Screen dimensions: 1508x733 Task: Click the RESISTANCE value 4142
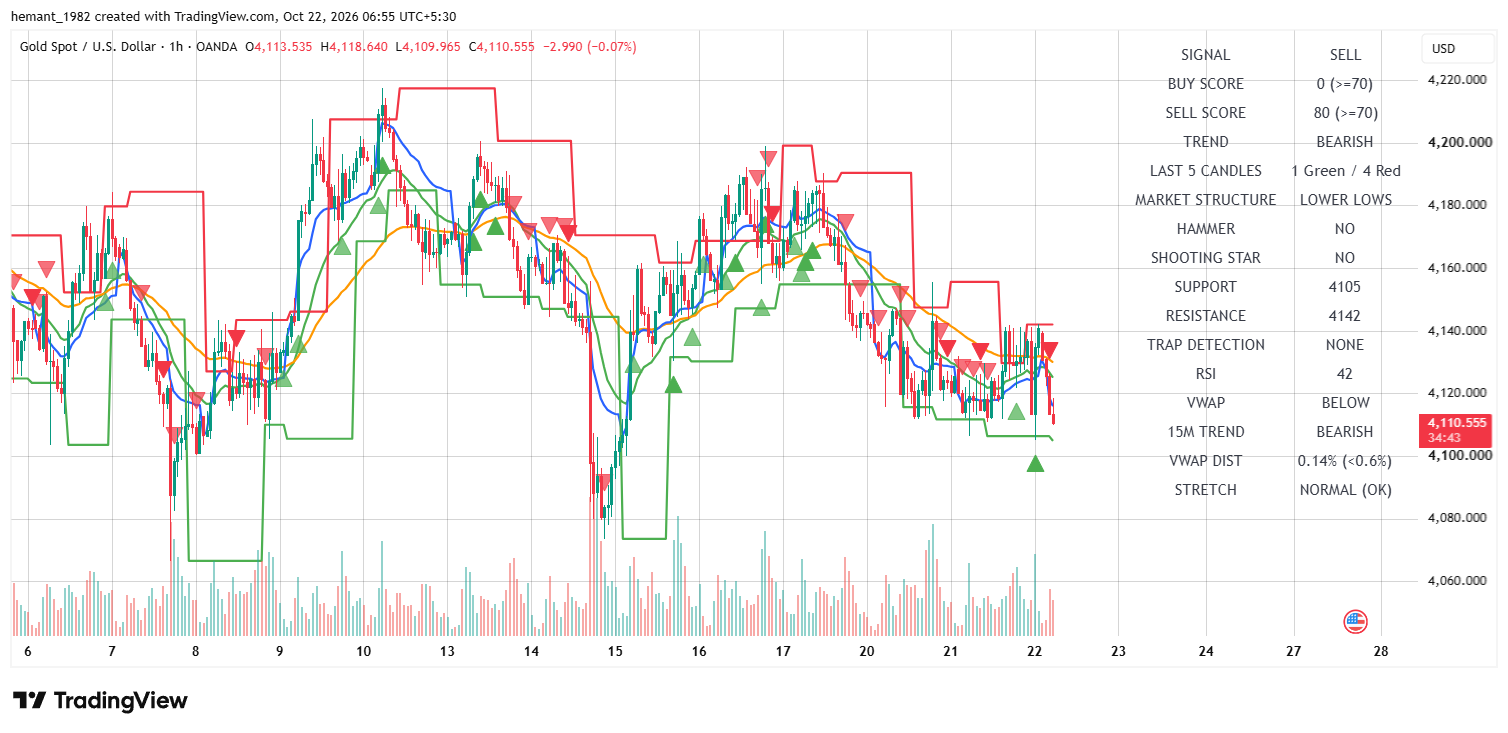[x=1345, y=316]
